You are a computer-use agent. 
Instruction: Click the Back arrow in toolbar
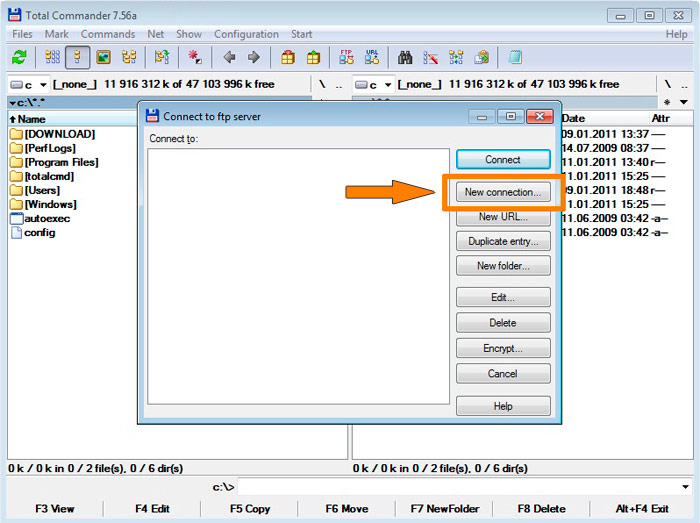pyautogui.click(x=229, y=58)
